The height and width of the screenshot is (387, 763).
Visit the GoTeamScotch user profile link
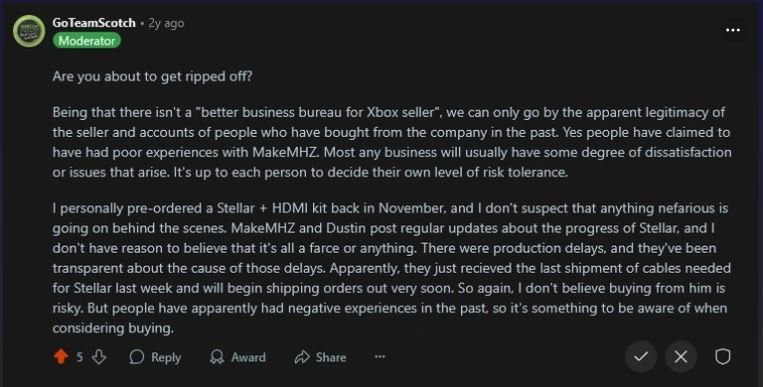point(94,23)
